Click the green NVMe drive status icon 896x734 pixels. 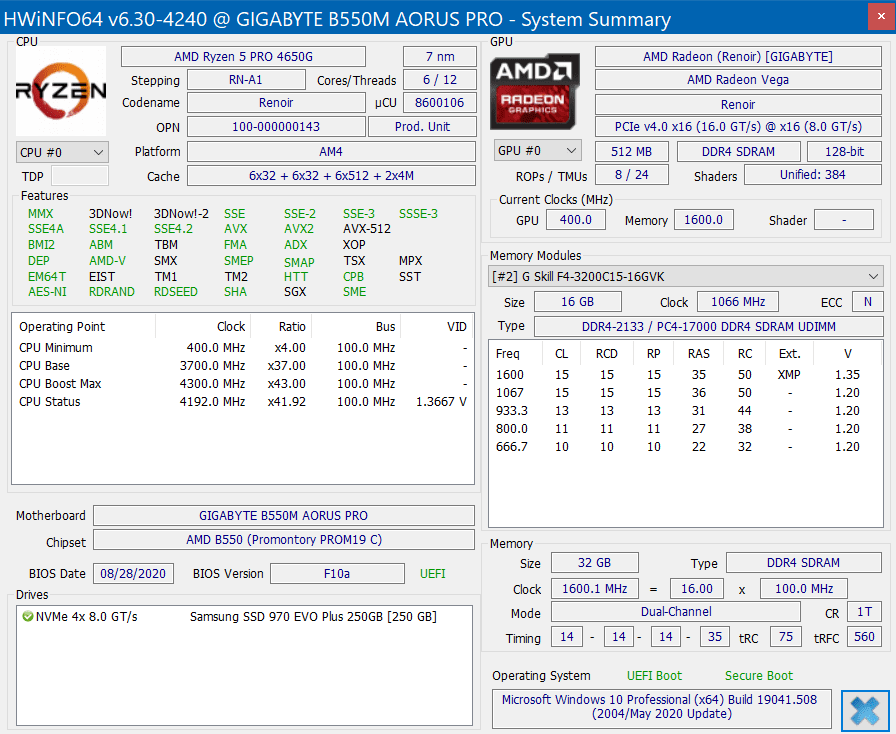point(27,616)
